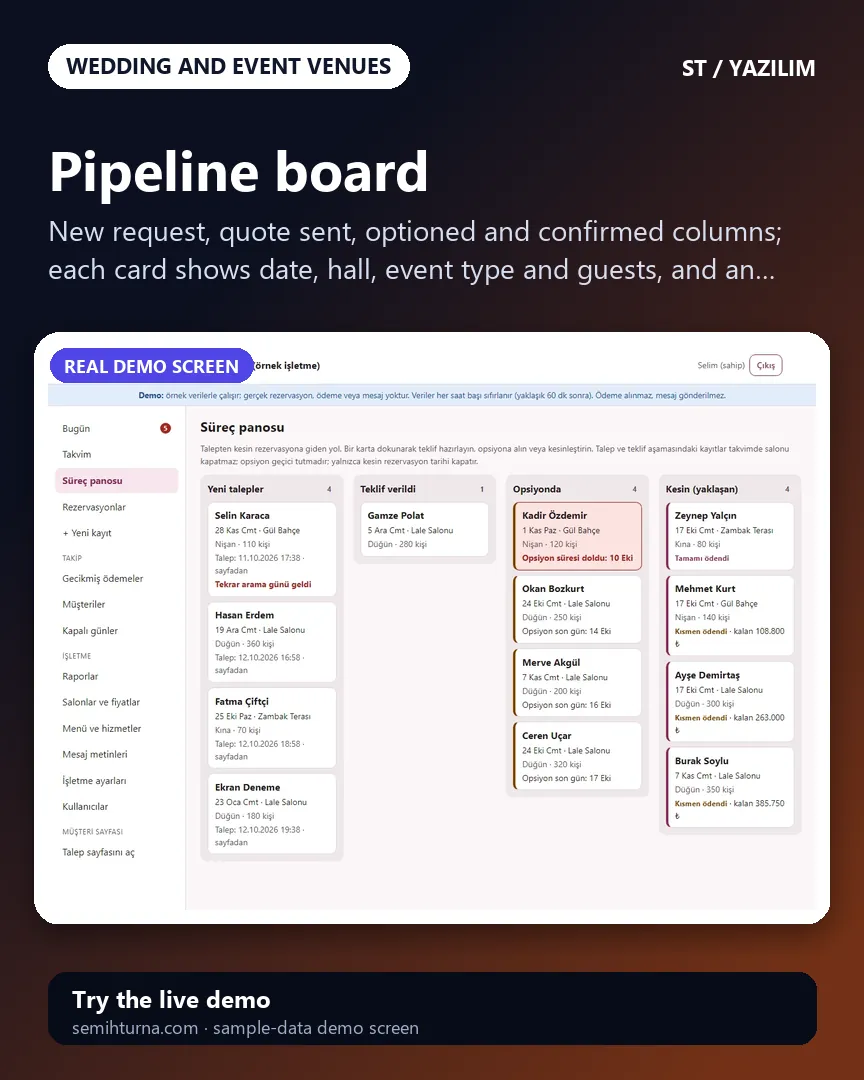Screen dimensions: 864x1080
Task: Click 'Tekrar arama günü geldi' warning text
Action: (x=263, y=584)
